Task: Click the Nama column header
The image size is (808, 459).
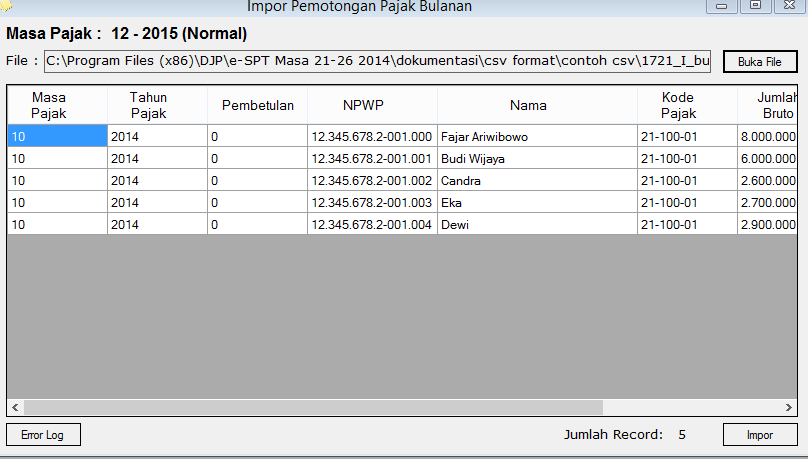Action: 537,105
